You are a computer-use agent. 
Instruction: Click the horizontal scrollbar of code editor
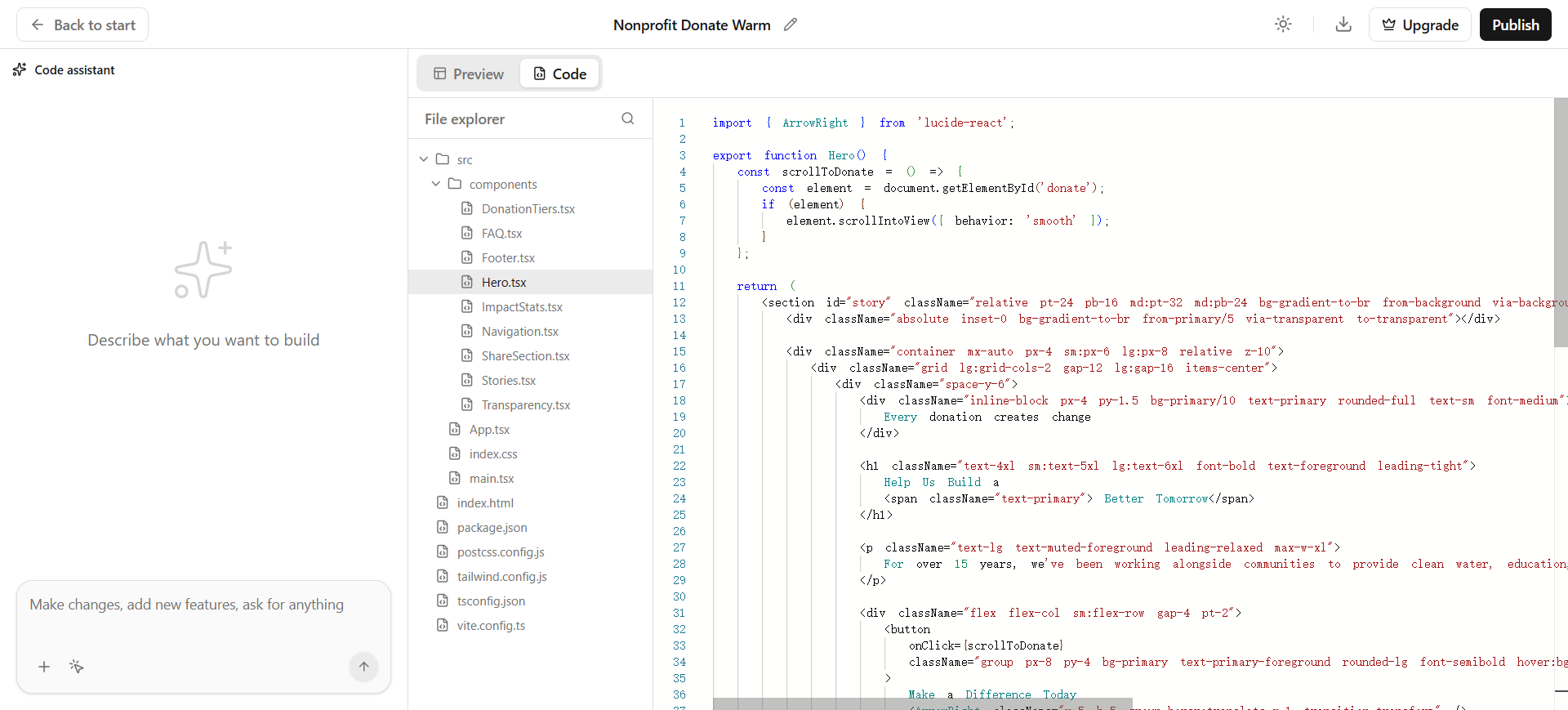922,703
